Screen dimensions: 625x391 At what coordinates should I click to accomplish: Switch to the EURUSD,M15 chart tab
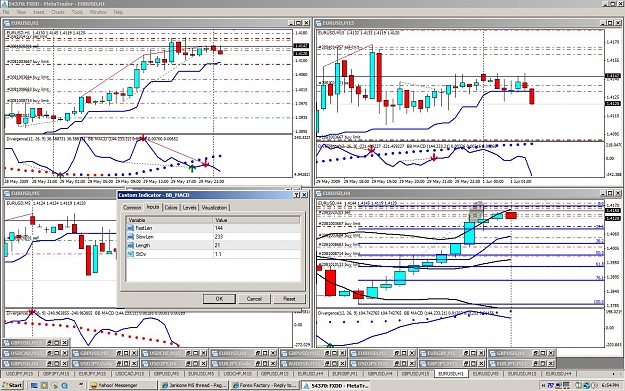[x=522, y=374]
